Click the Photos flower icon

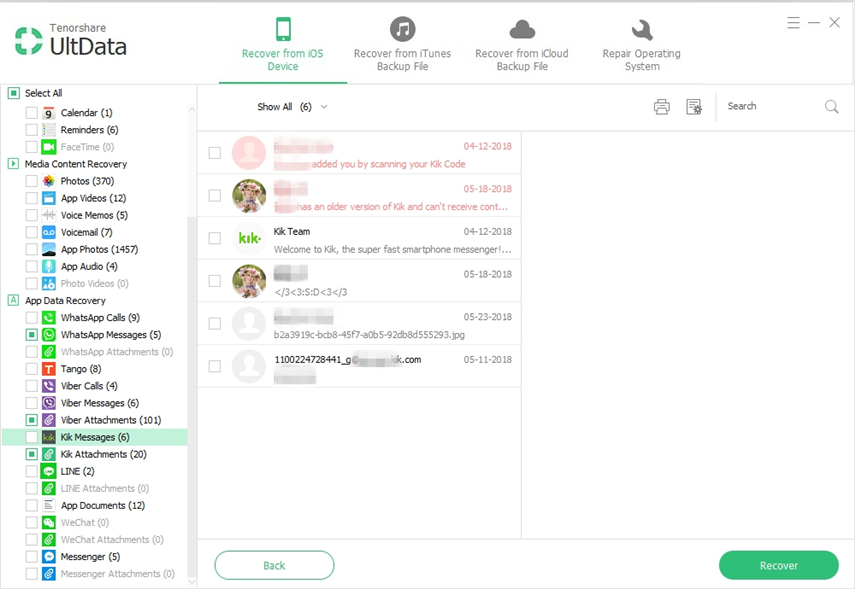point(49,181)
